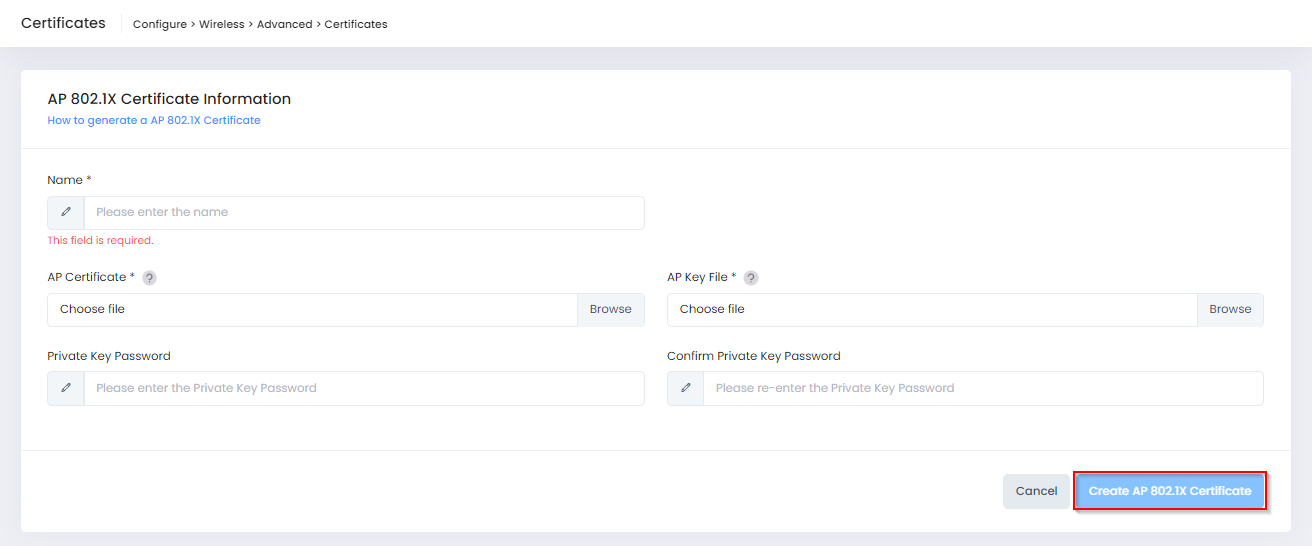
Task: Click the AP Key File Choose file box
Action: pos(932,310)
